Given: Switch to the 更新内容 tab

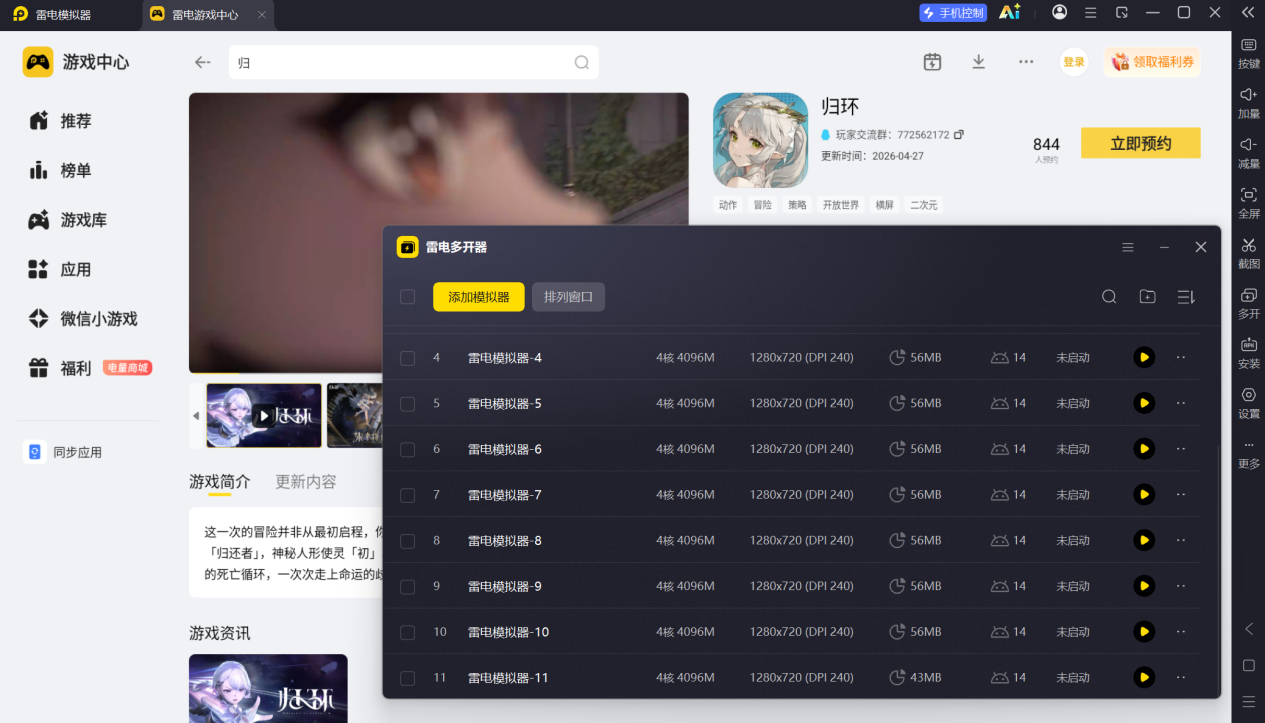Looking at the screenshot, I should pyautogui.click(x=306, y=482).
